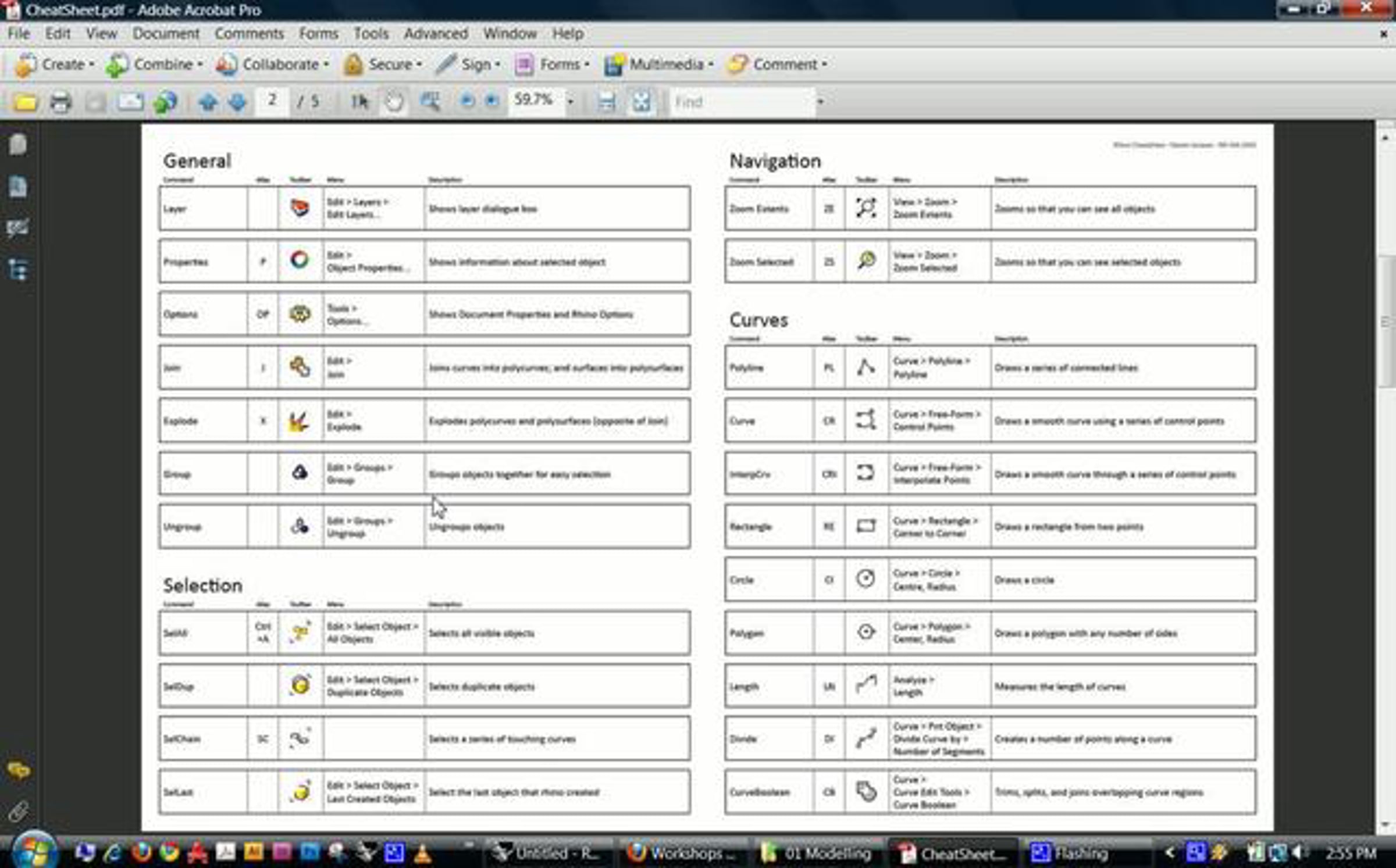
Task: Open the Bookmarks navigation panel
Action: (x=18, y=187)
